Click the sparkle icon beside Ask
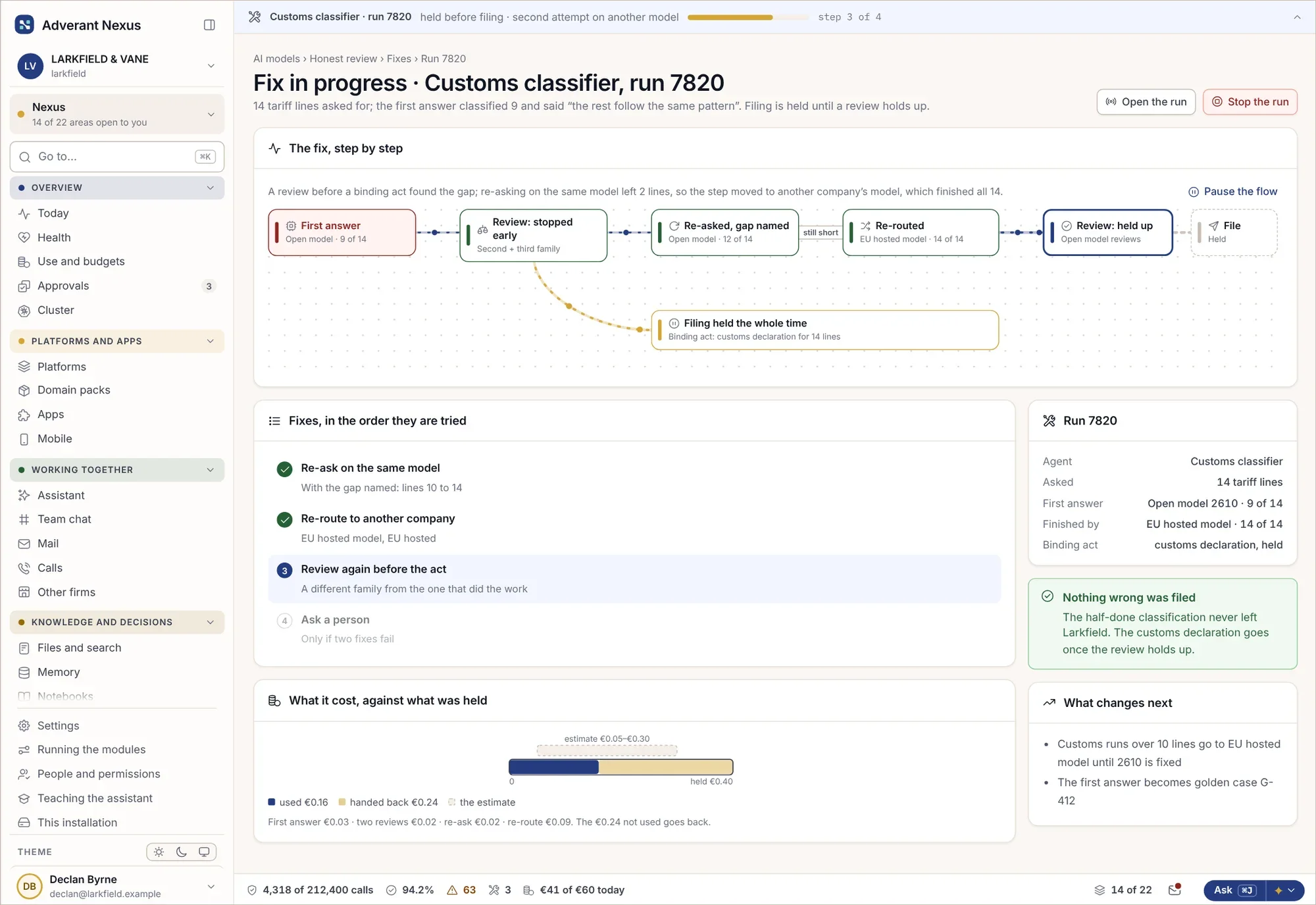Screen dimensions: 1316x905 coord(1278,890)
